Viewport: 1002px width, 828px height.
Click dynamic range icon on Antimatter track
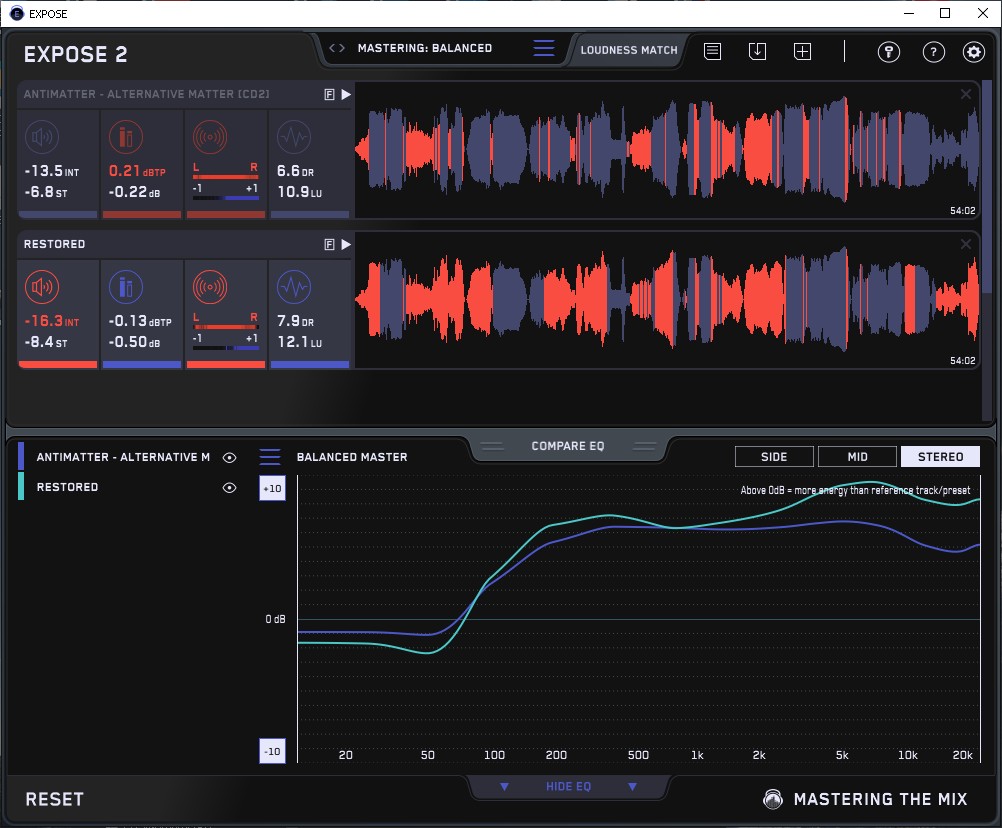[x=294, y=137]
